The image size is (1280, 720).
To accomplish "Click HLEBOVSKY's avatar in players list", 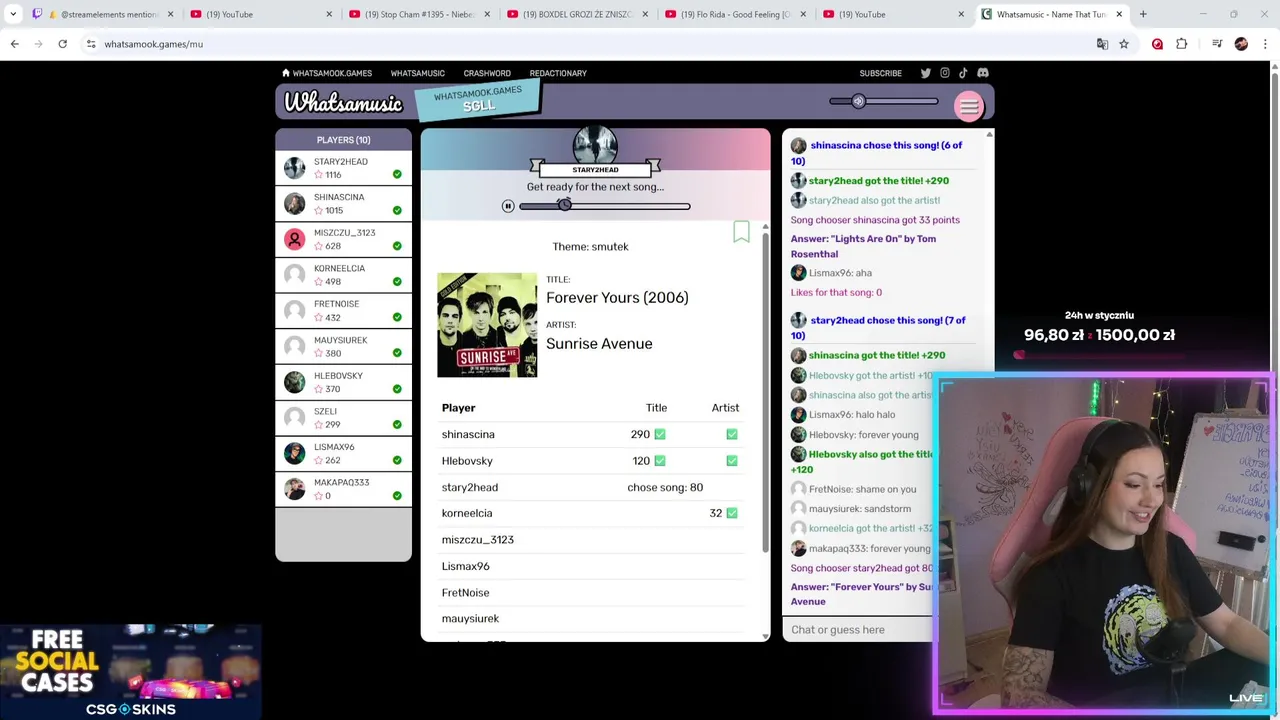I will coord(294,382).
